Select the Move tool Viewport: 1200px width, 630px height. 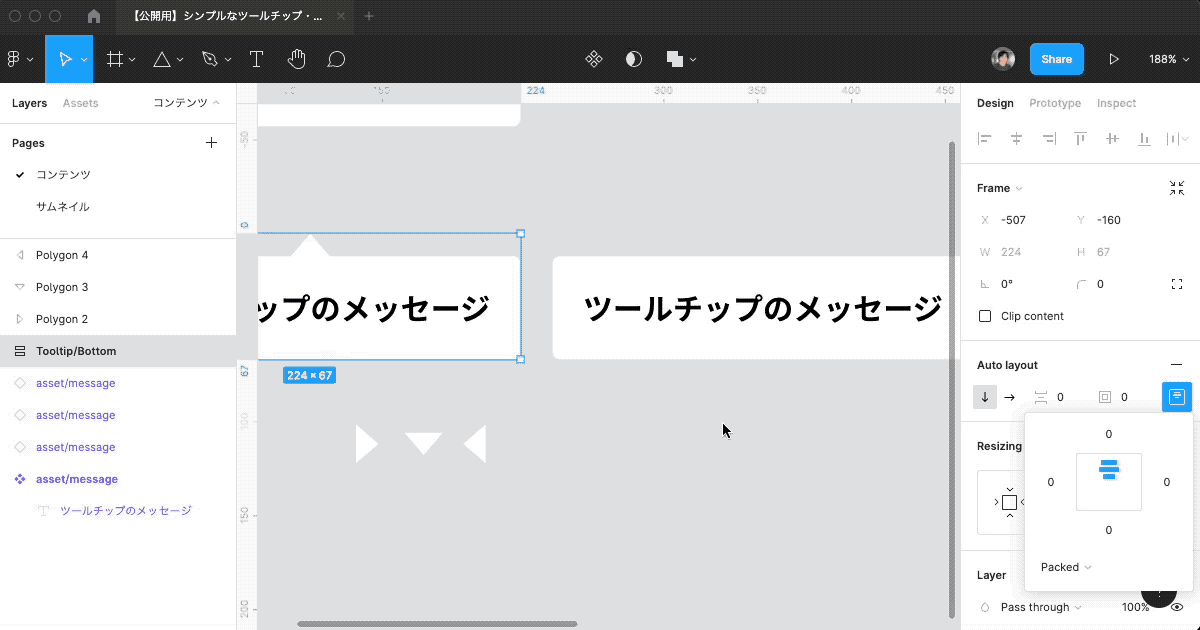pyautogui.click(x=65, y=59)
